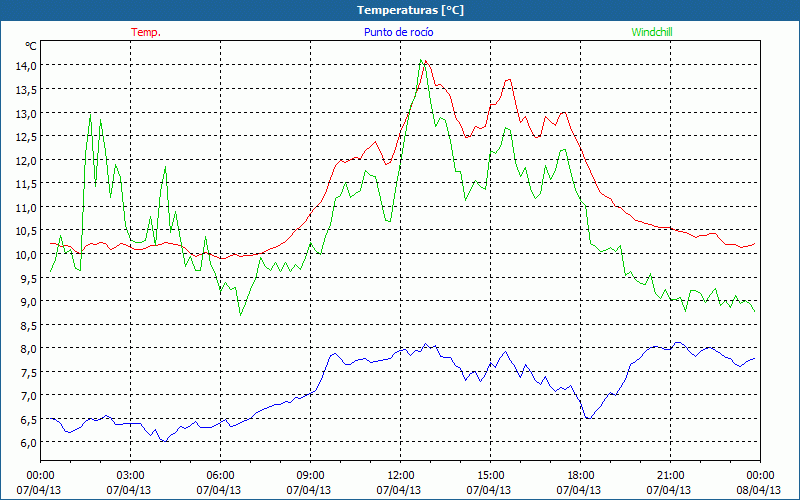
Task: Click the 9,5 y-axis value
Action: tap(28, 278)
